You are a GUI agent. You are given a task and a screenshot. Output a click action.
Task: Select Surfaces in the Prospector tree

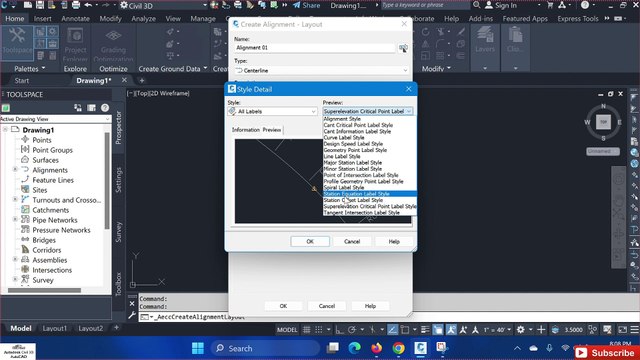[x=45, y=160]
